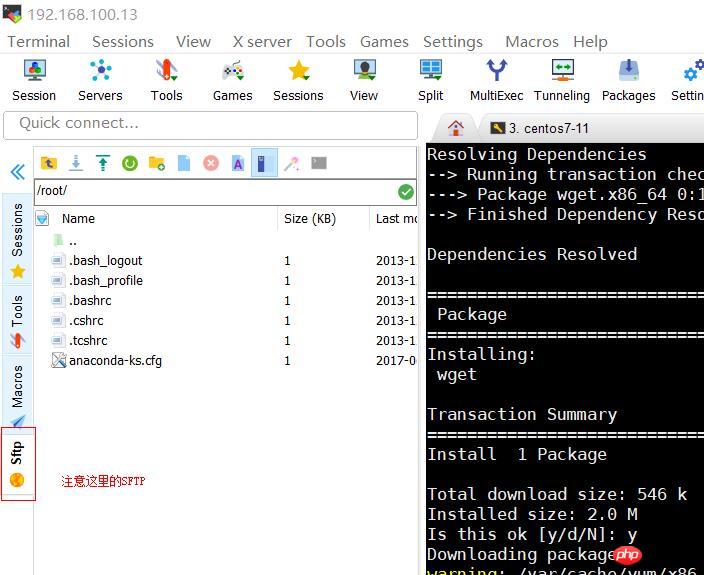Open the View menu
704x575 pixels.
click(x=193, y=42)
